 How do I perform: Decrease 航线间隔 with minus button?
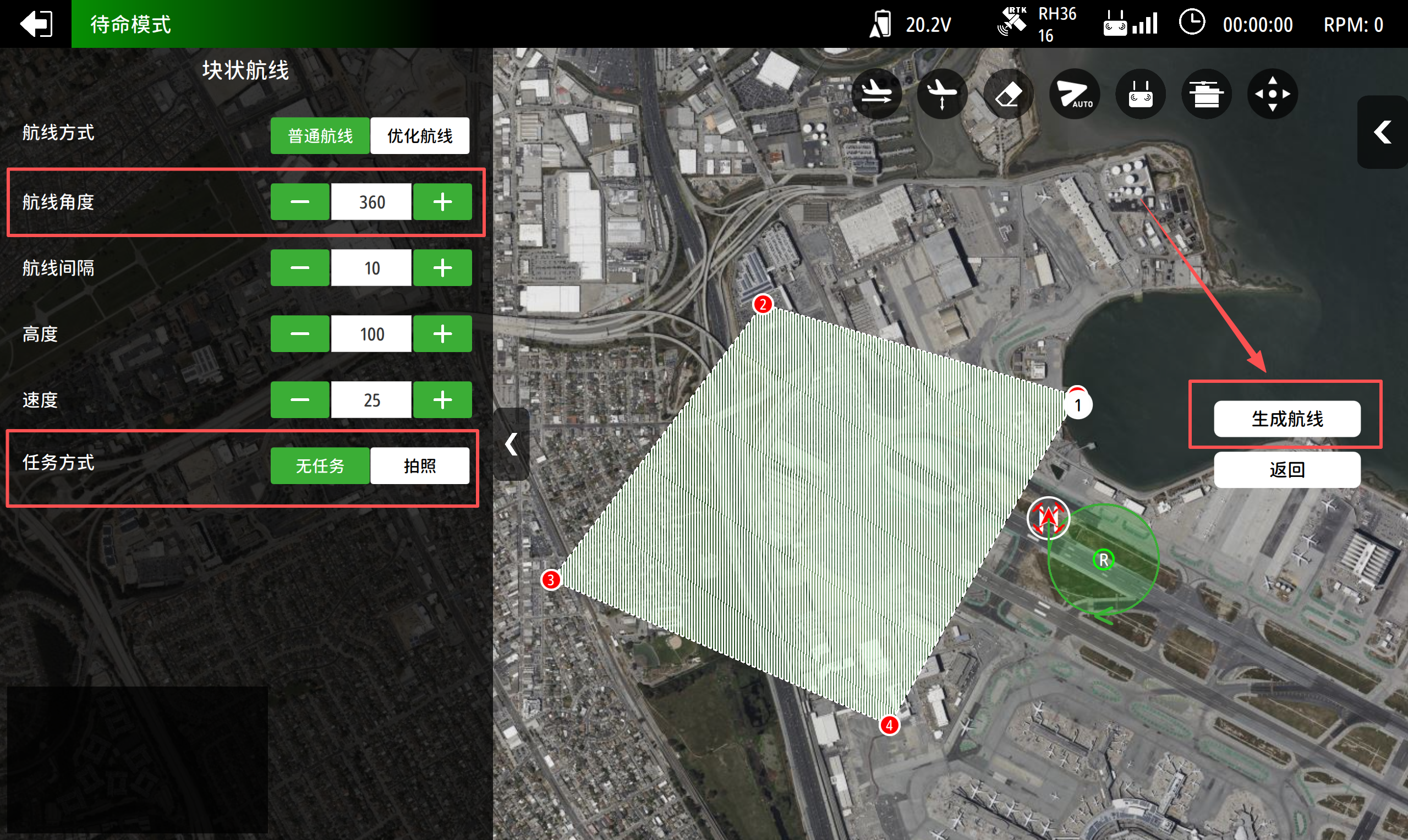299,268
